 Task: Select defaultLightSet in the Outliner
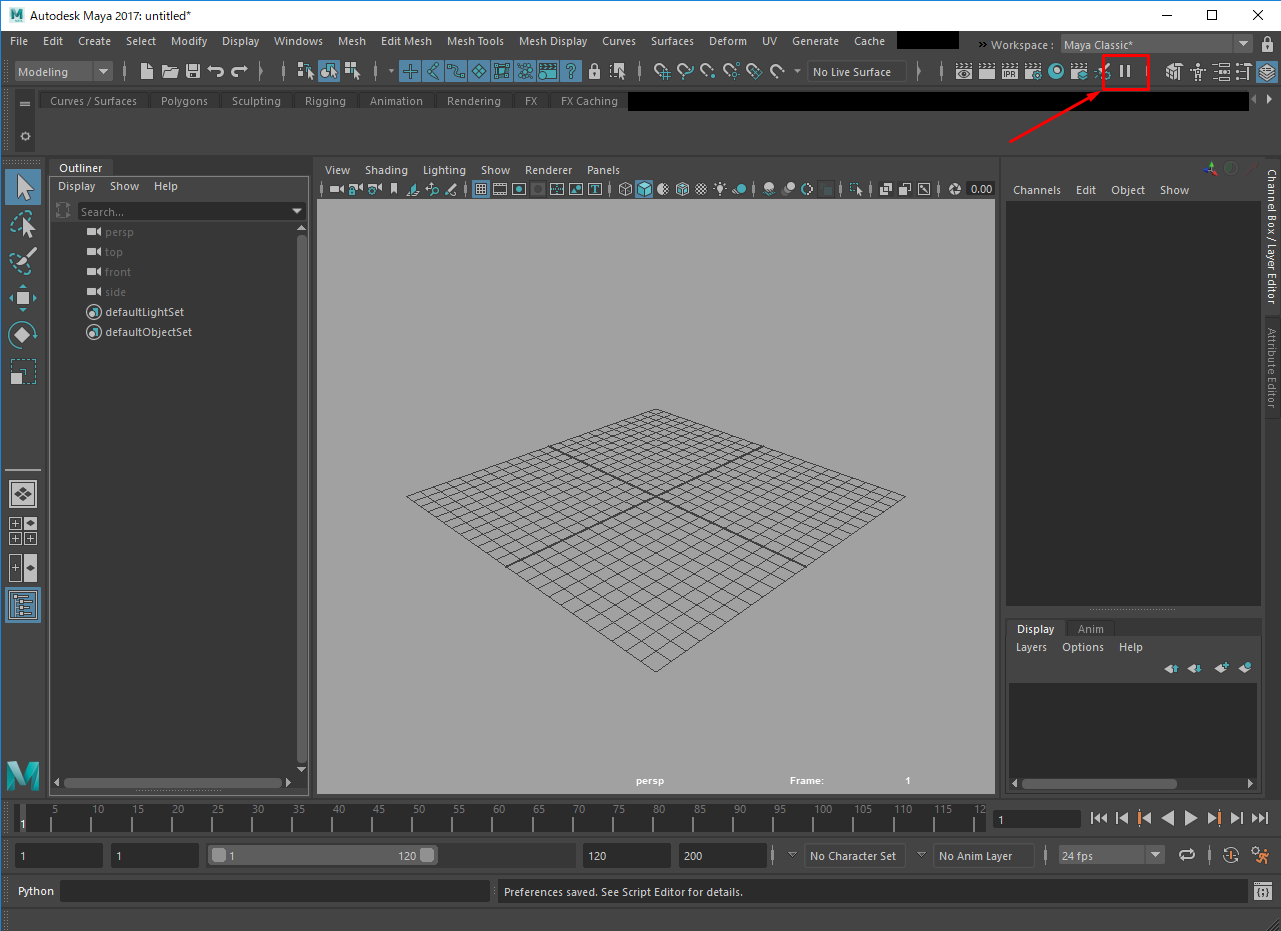(x=144, y=312)
